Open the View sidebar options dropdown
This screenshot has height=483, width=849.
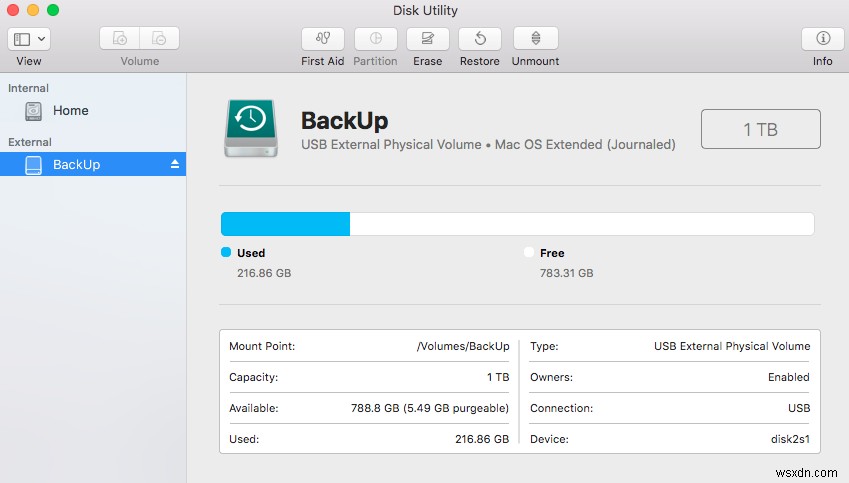pyautogui.click(x=29, y=39)
